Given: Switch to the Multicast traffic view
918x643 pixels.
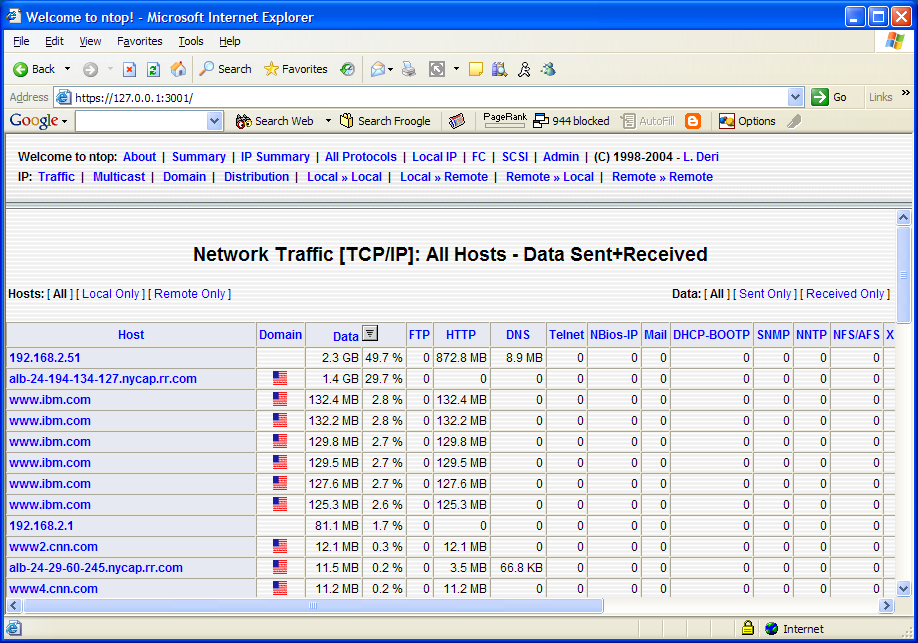Looking at the screenshot, I should coord(118,176).
